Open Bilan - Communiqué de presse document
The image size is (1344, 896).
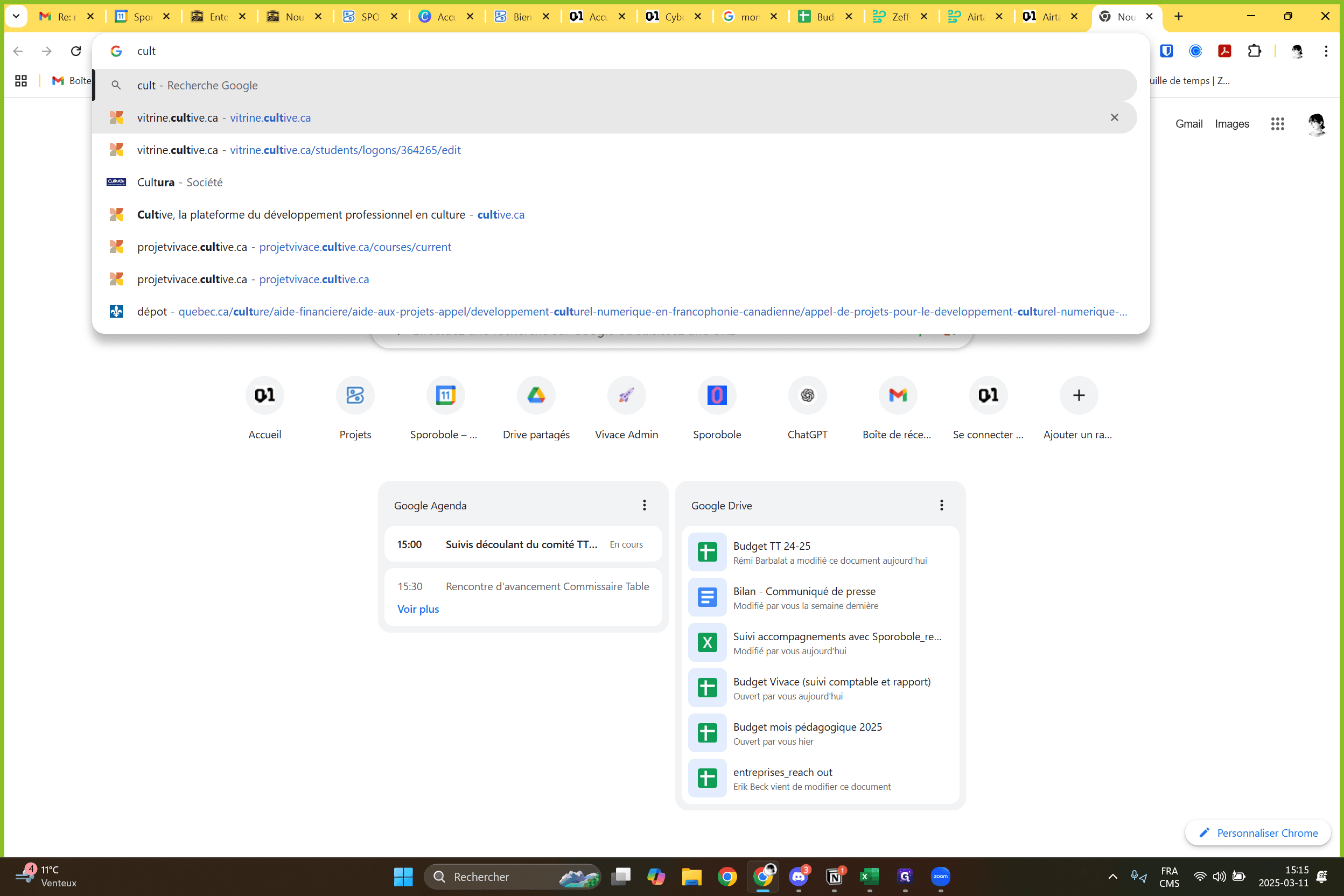(820, 597)
